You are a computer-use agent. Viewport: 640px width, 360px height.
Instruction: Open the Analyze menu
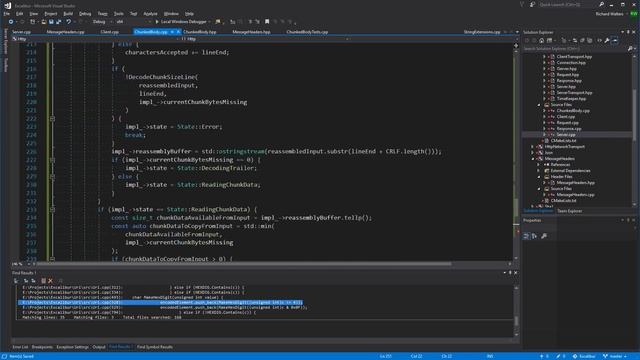tap(151, 14)
